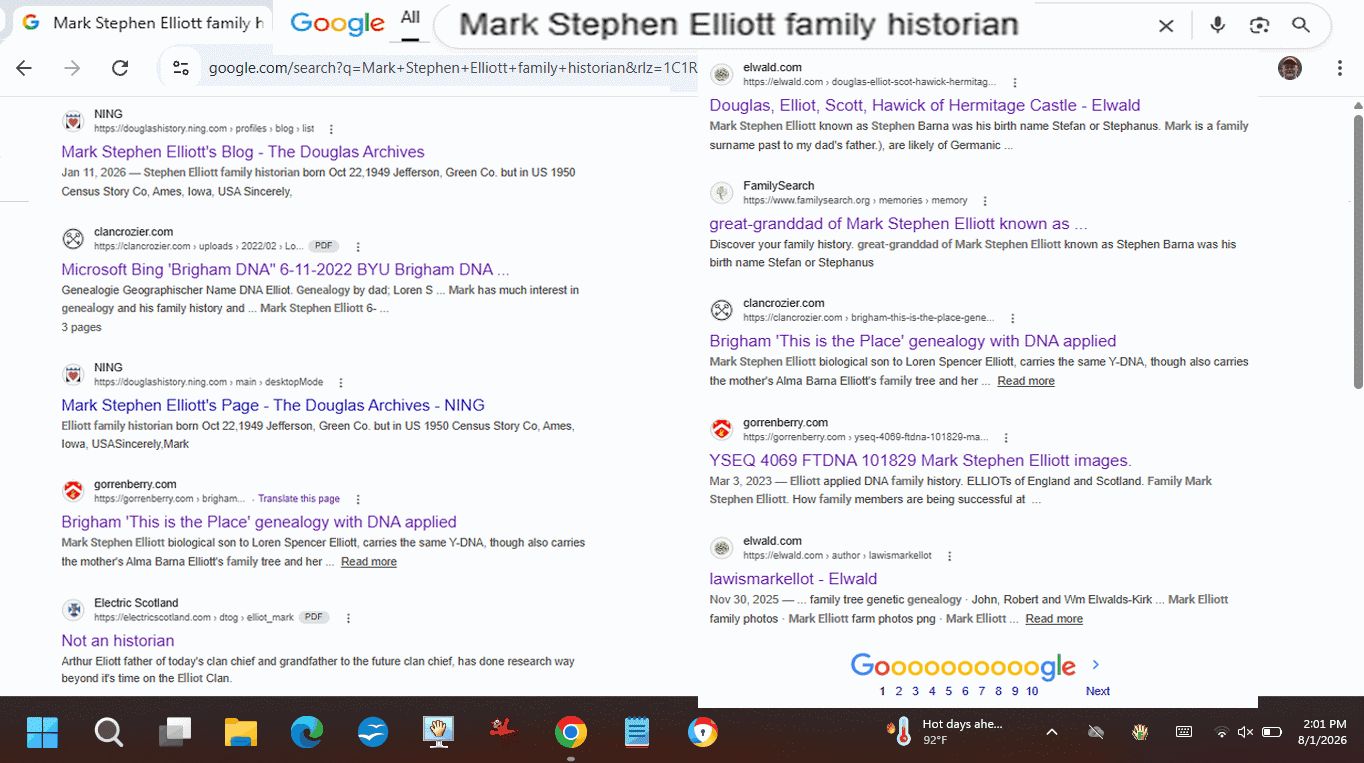
Task: Open options for the lawismarkellot Elwald result
Action: tap(949, 556)
